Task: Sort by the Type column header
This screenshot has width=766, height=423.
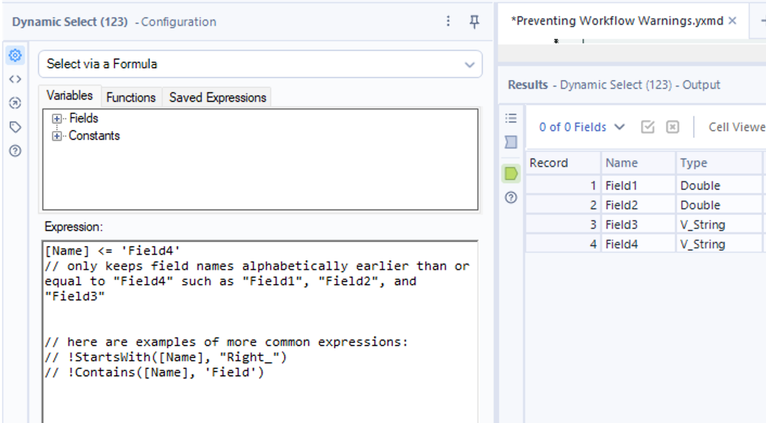Action: pyautogui.click(x=719, y=163)
